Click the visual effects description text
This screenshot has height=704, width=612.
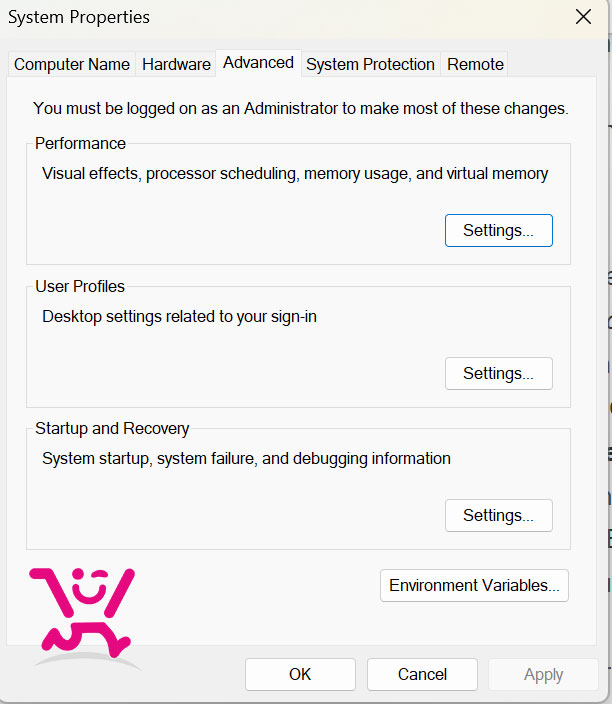295,174
